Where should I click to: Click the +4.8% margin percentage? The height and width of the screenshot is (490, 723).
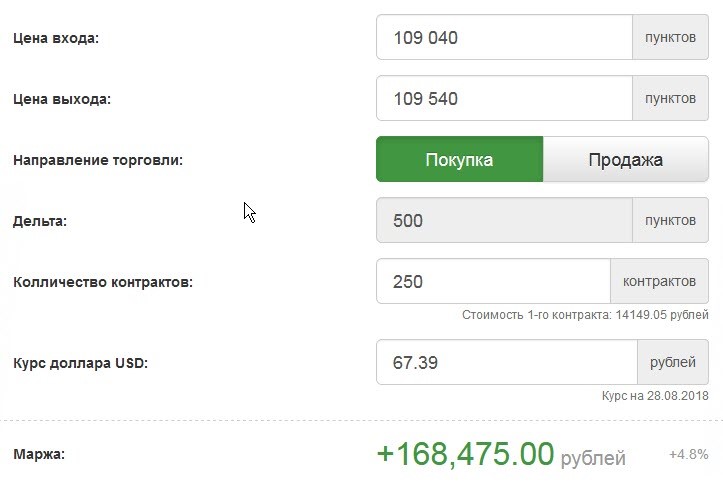pos(688,455)
